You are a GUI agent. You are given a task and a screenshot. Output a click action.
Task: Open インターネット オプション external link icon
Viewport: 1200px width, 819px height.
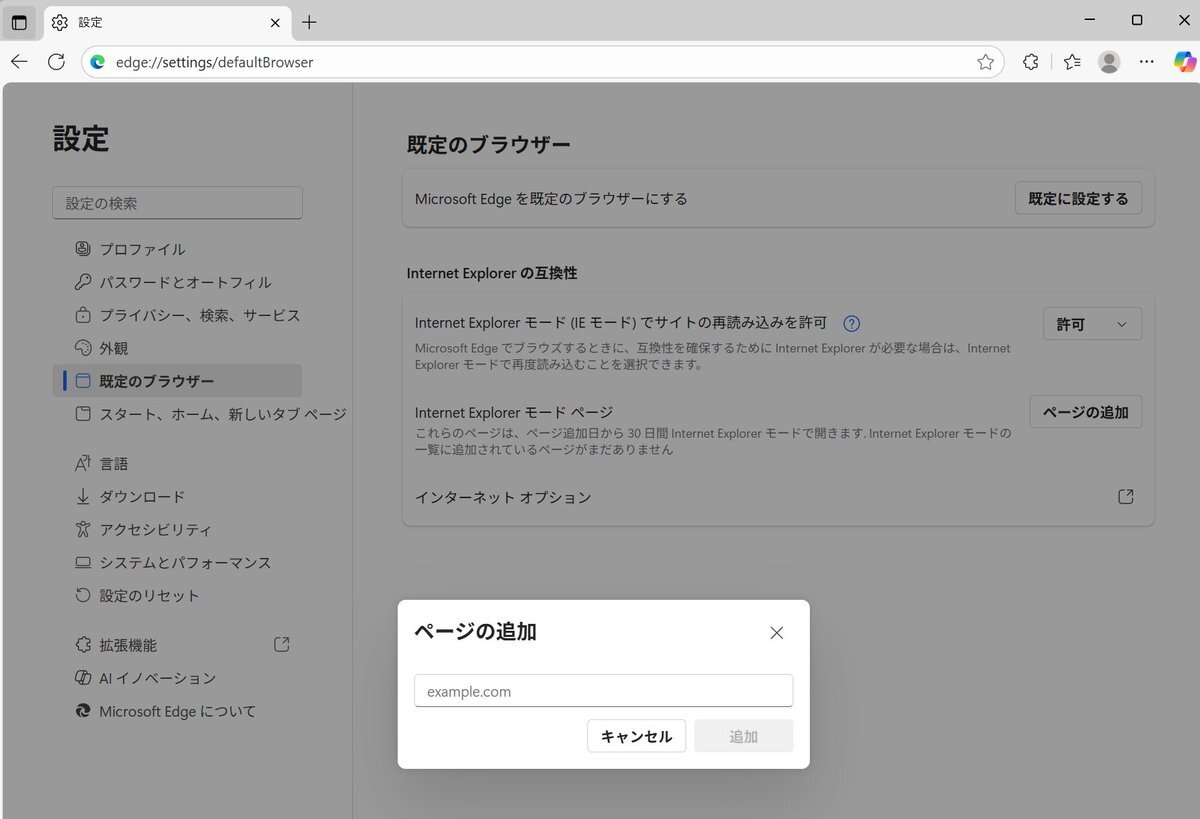pos(1125,497)
